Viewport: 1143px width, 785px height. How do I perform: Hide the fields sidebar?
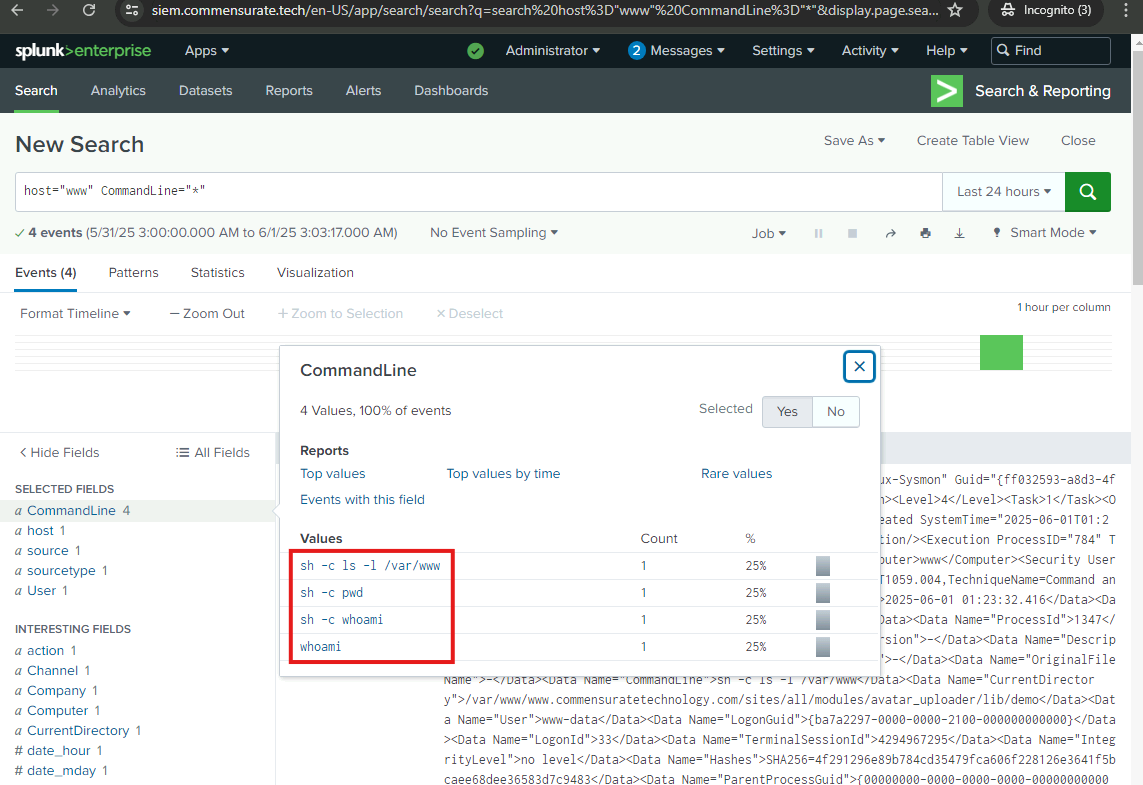pyautogui.click(x=59, y=452)
